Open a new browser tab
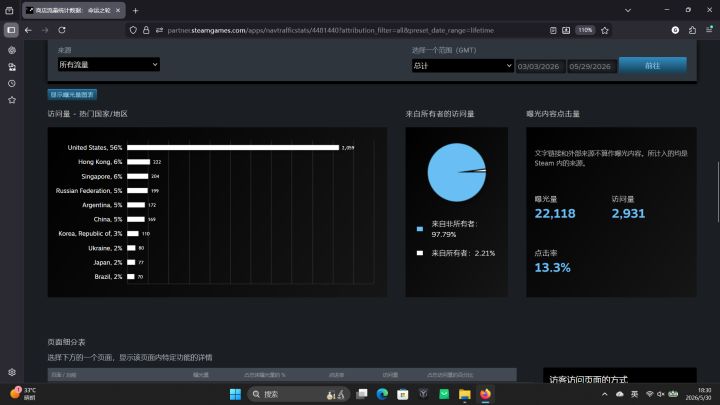This screenshot has width=720, height=405. tap(135, 10)
